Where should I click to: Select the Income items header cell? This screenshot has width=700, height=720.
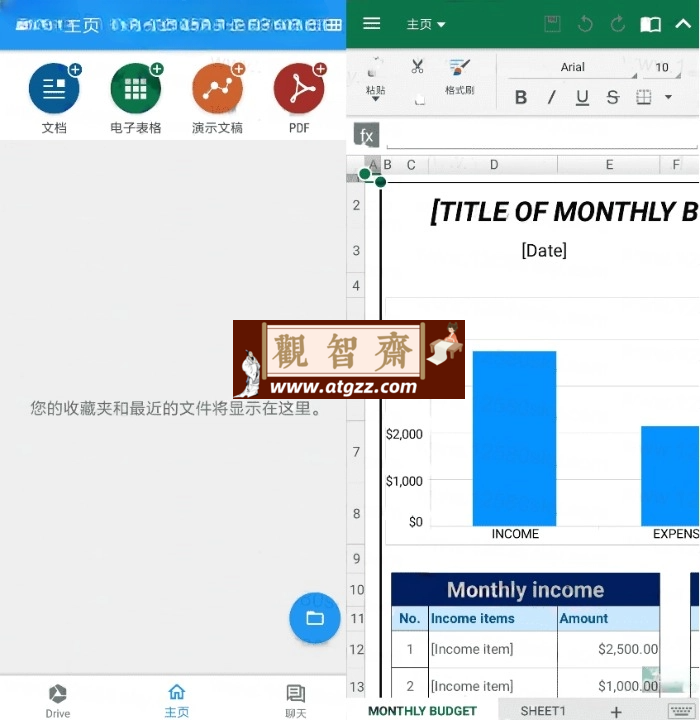[x=493, y=619]
